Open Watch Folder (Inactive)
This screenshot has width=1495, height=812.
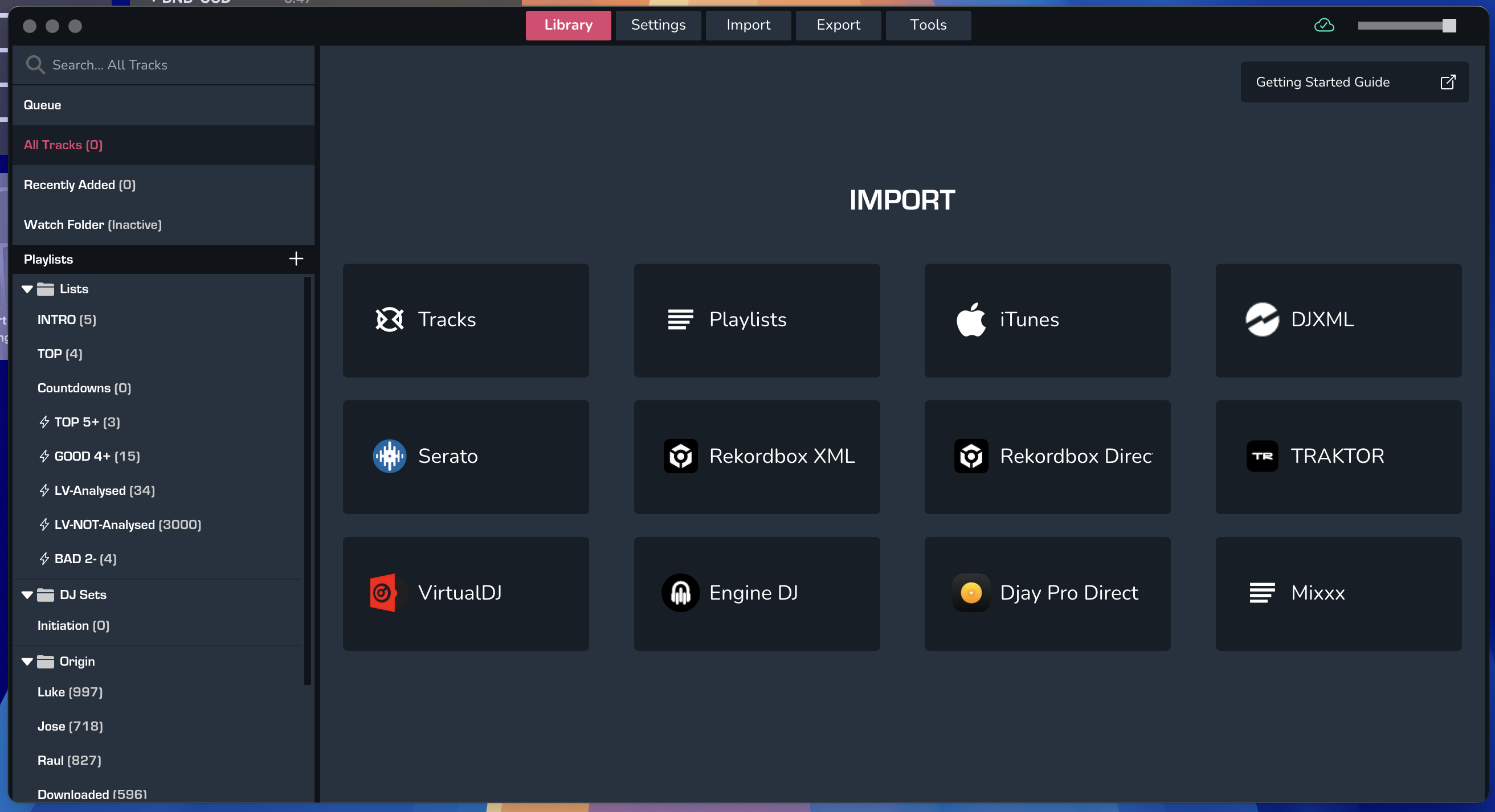click(x=163, y=224)
